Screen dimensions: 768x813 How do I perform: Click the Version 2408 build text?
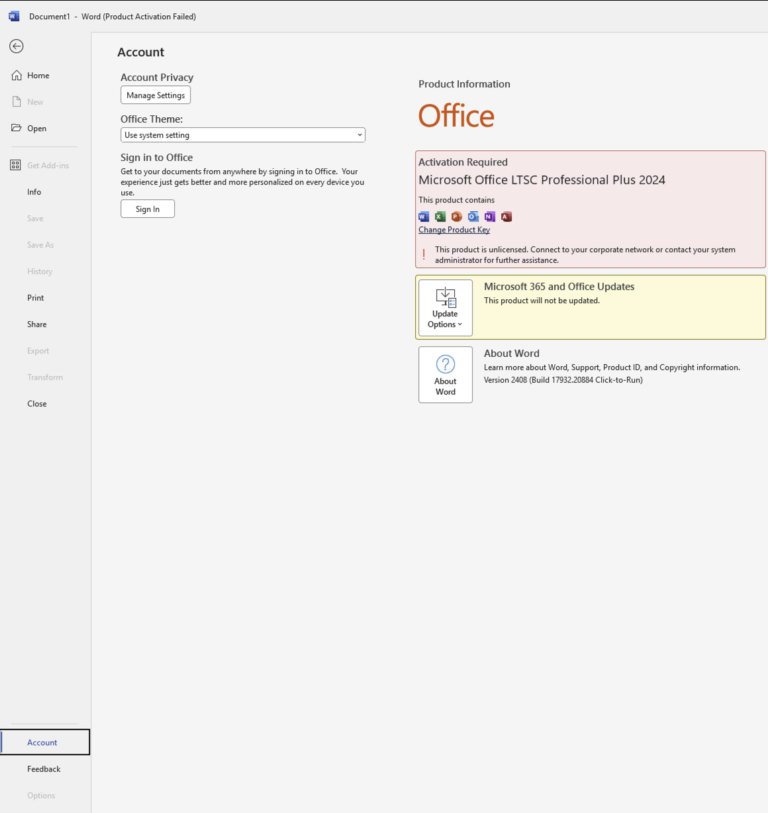click(x=563, y=380)
